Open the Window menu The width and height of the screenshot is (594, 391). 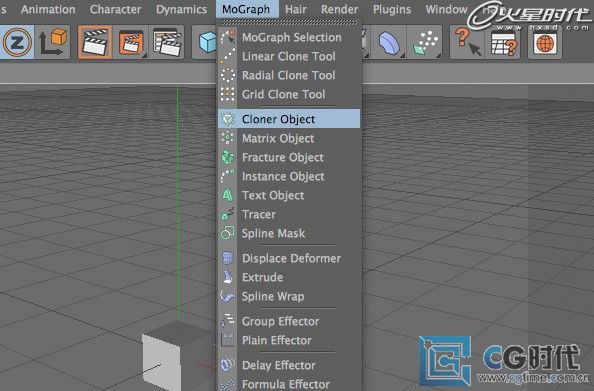tap(446, 9)
